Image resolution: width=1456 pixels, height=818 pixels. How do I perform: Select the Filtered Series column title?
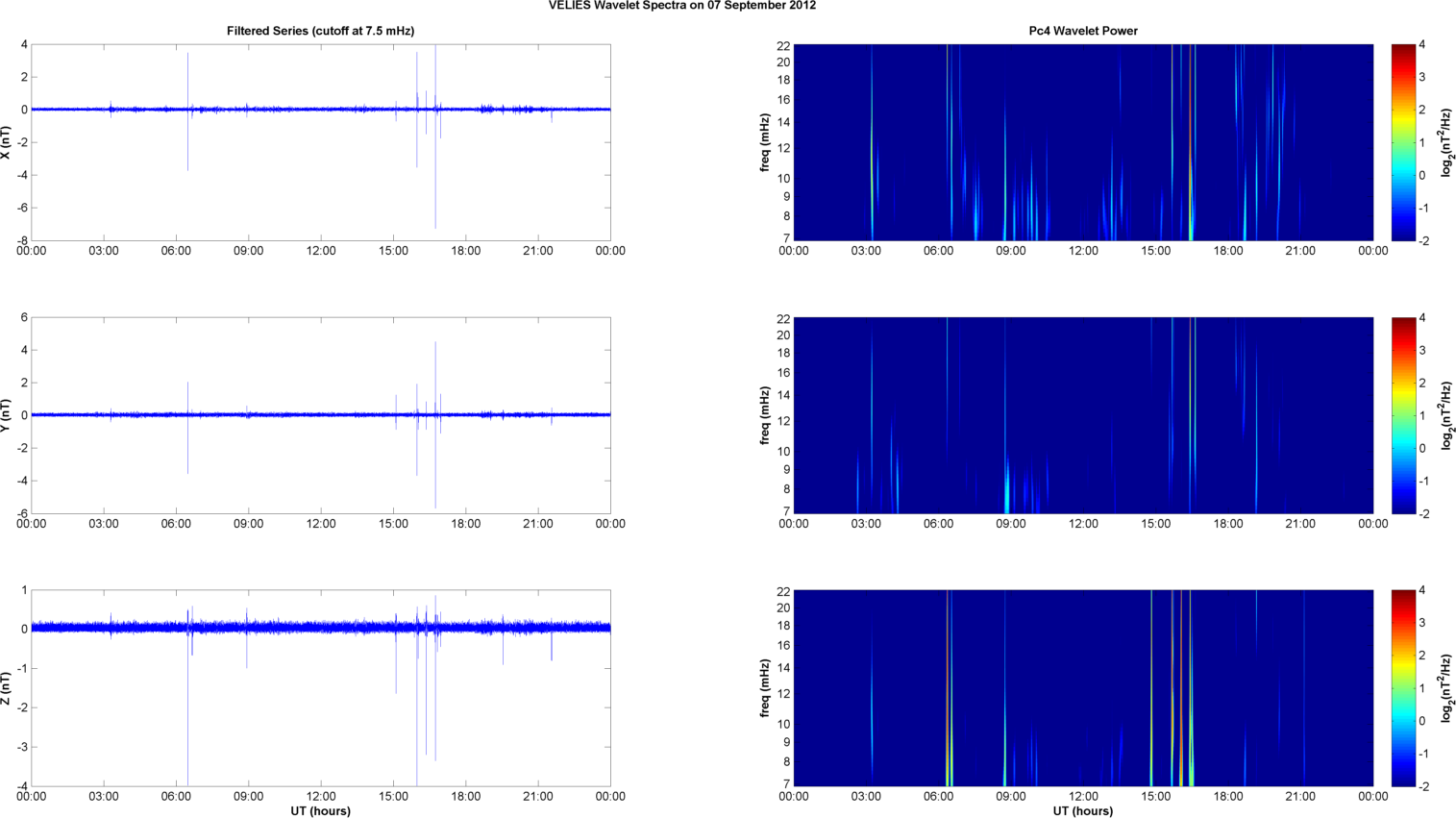pos(320,31)
